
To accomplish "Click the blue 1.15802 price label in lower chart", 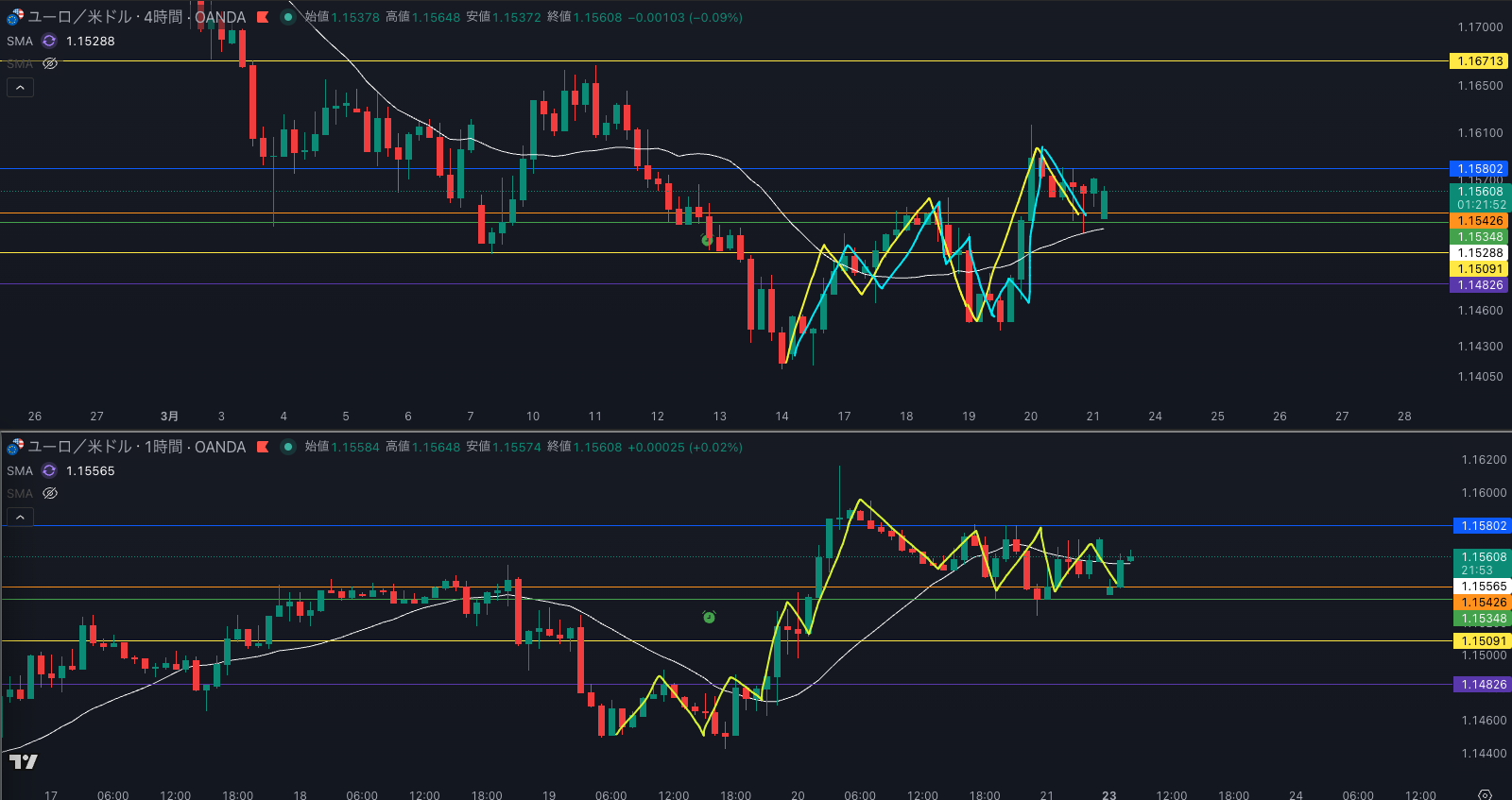I will pyautogui.click(x=1483, y=525).
